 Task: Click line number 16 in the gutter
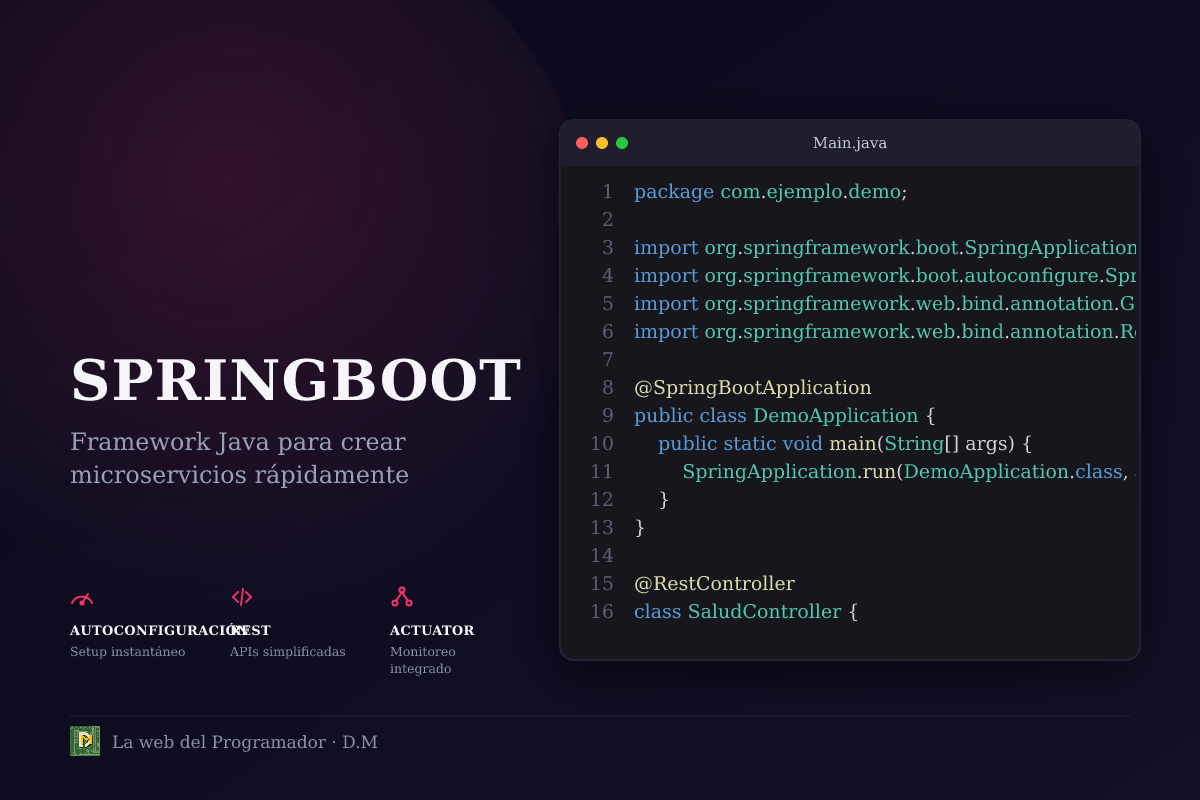tap(602, 612)
